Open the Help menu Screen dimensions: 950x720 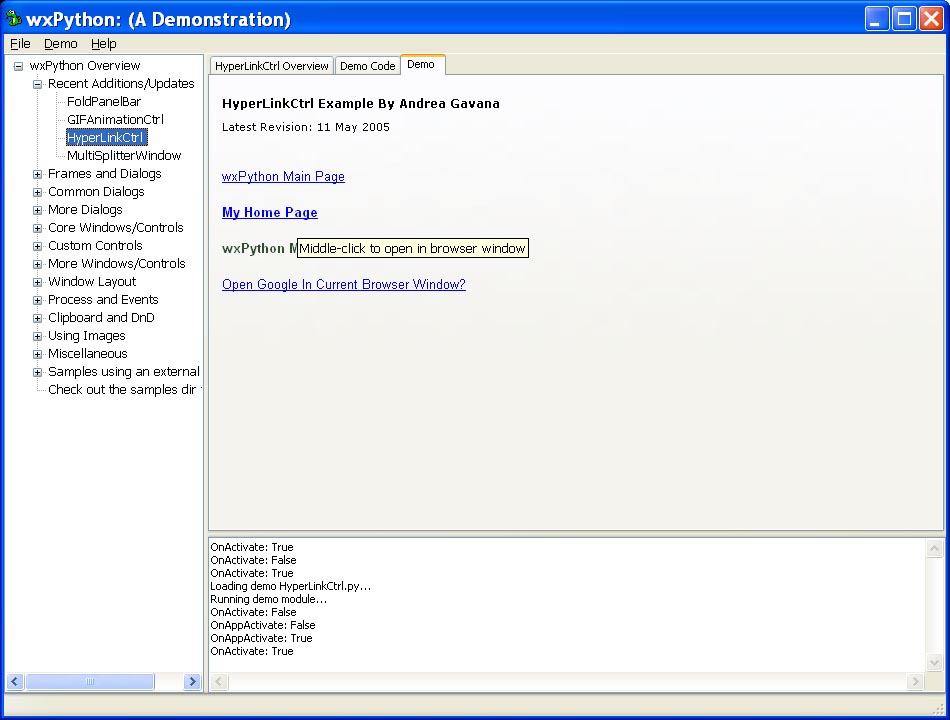click(104, 44)
